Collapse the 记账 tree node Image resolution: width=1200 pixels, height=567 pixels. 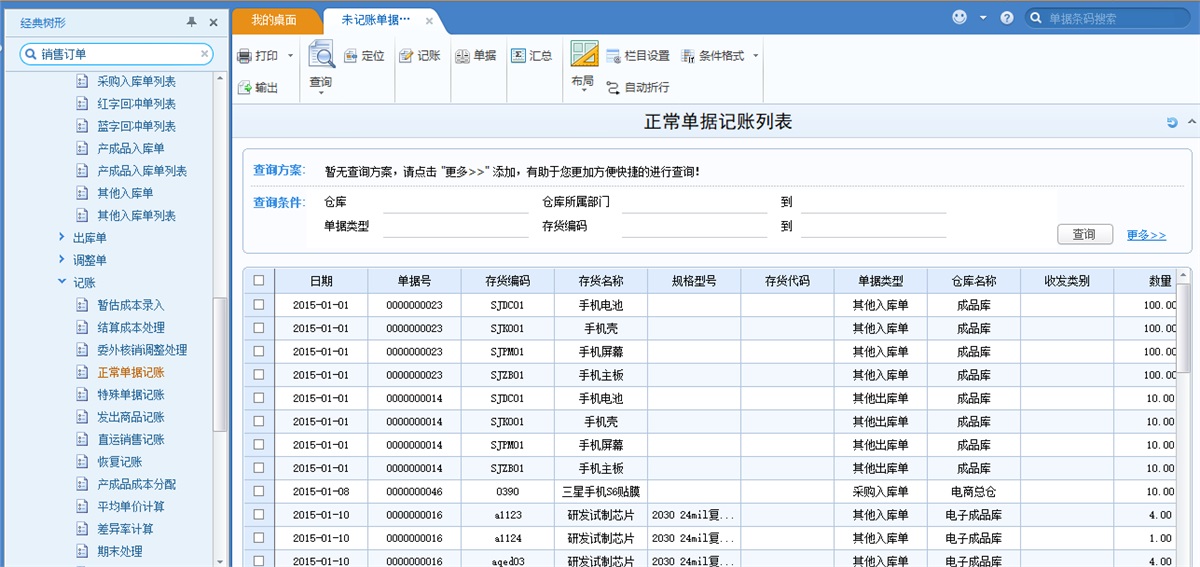coord(63,283)
